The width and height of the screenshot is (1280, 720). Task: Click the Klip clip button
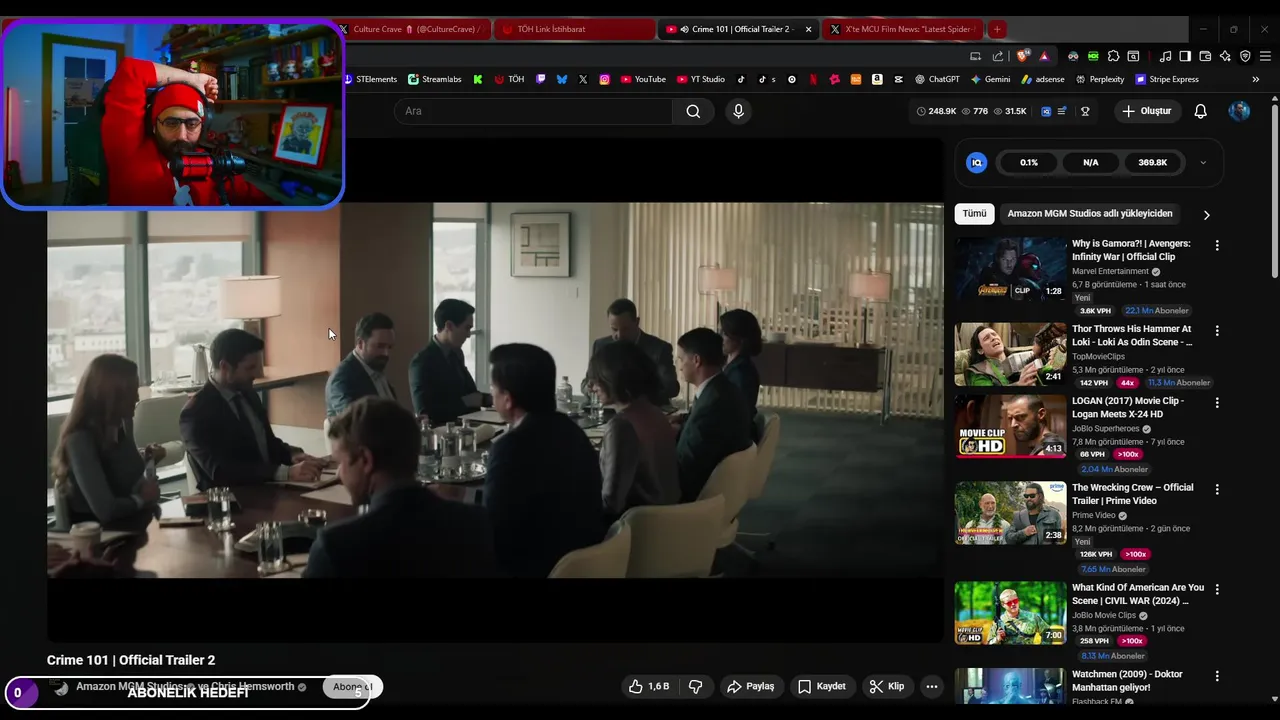887,686
